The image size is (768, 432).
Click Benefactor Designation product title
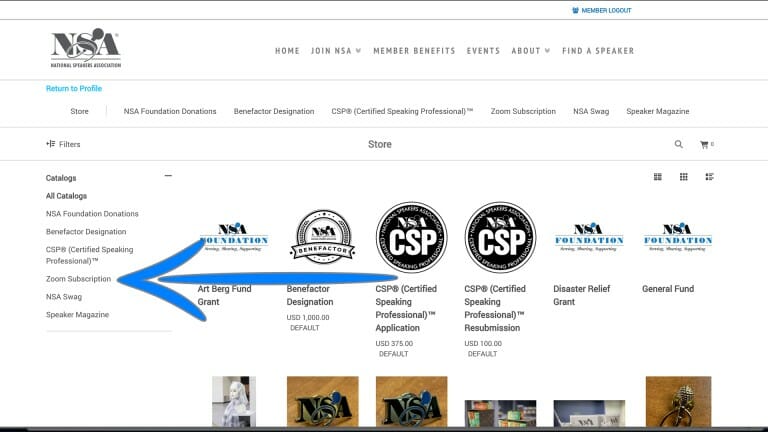tap(310, 295)
